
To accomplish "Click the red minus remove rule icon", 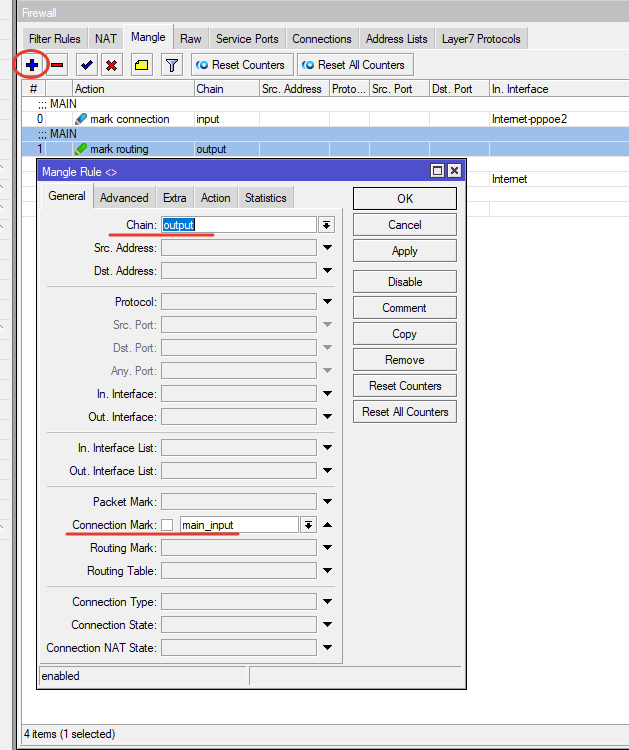I will point(57,65).
